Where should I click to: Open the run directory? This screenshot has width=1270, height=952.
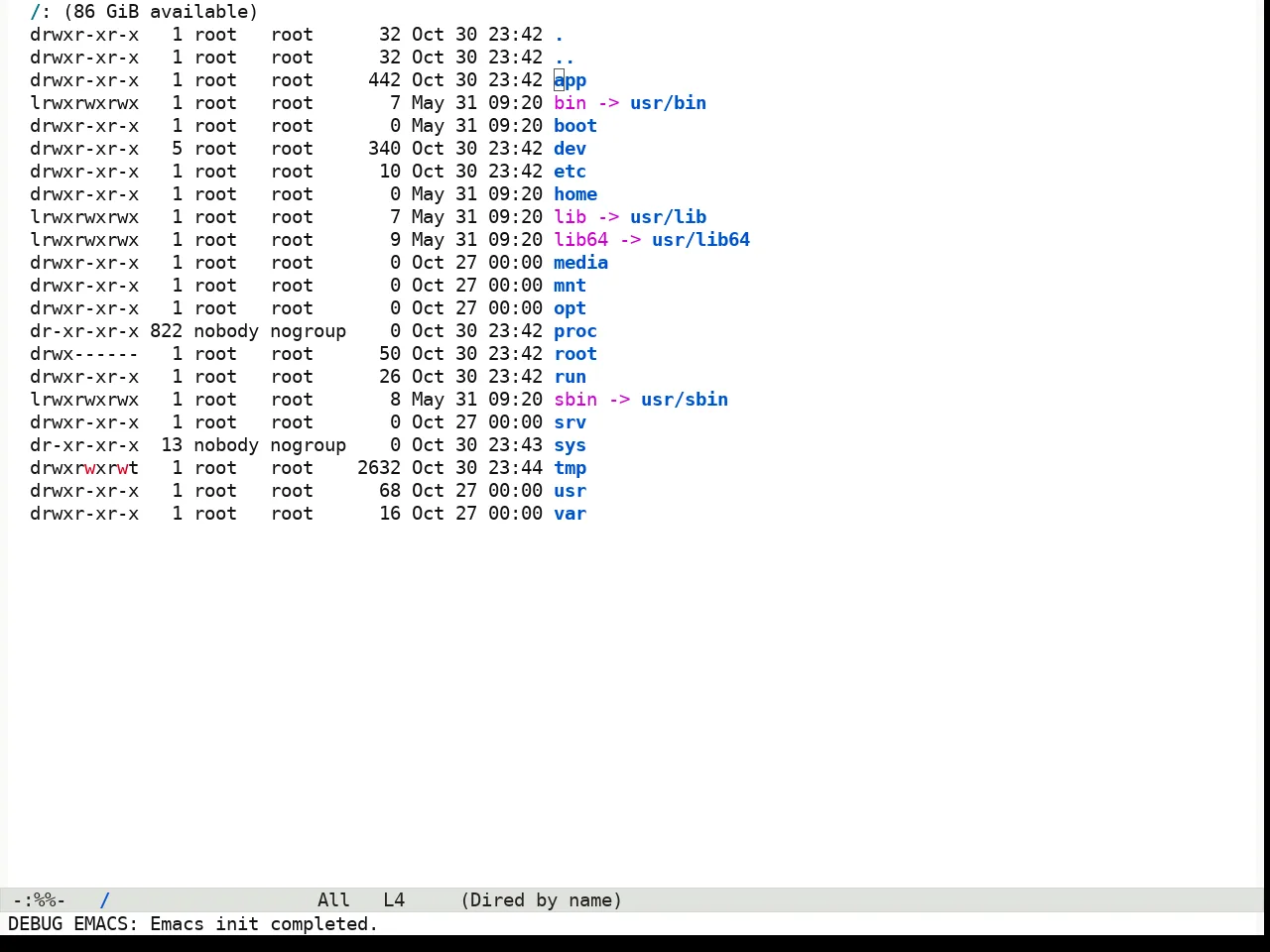point(571,377)
